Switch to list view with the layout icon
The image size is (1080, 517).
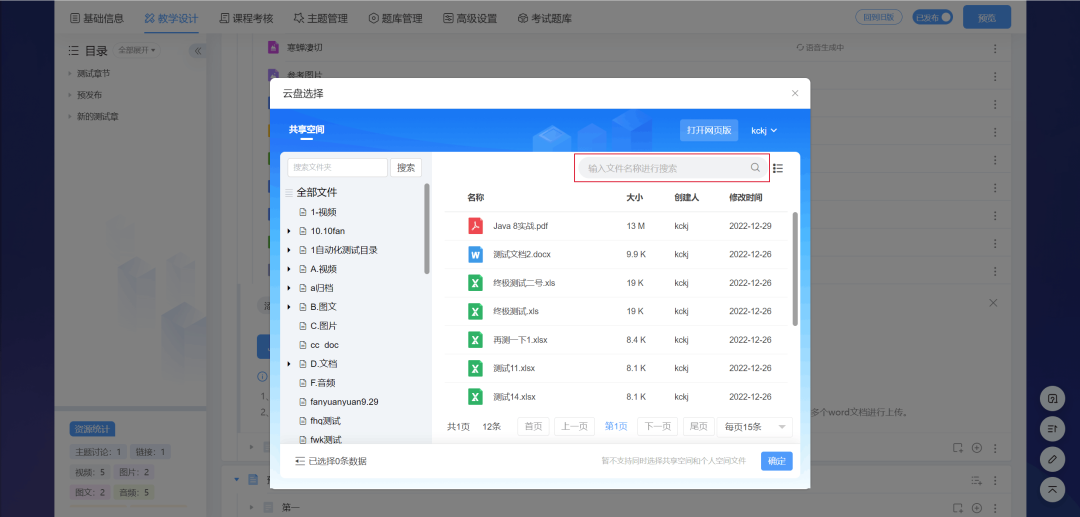pos(778,168)
